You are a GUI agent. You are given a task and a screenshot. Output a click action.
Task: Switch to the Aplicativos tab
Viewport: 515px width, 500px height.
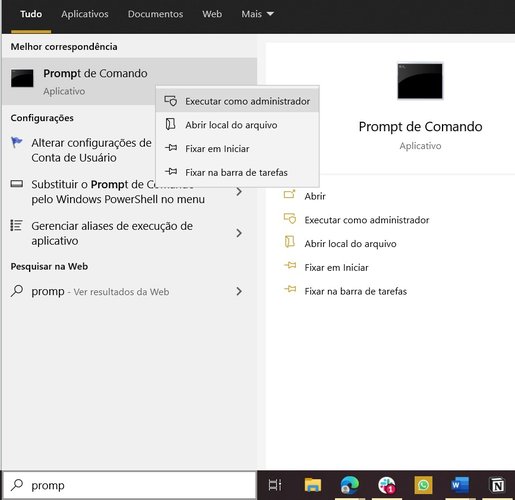tap(85, 14)
